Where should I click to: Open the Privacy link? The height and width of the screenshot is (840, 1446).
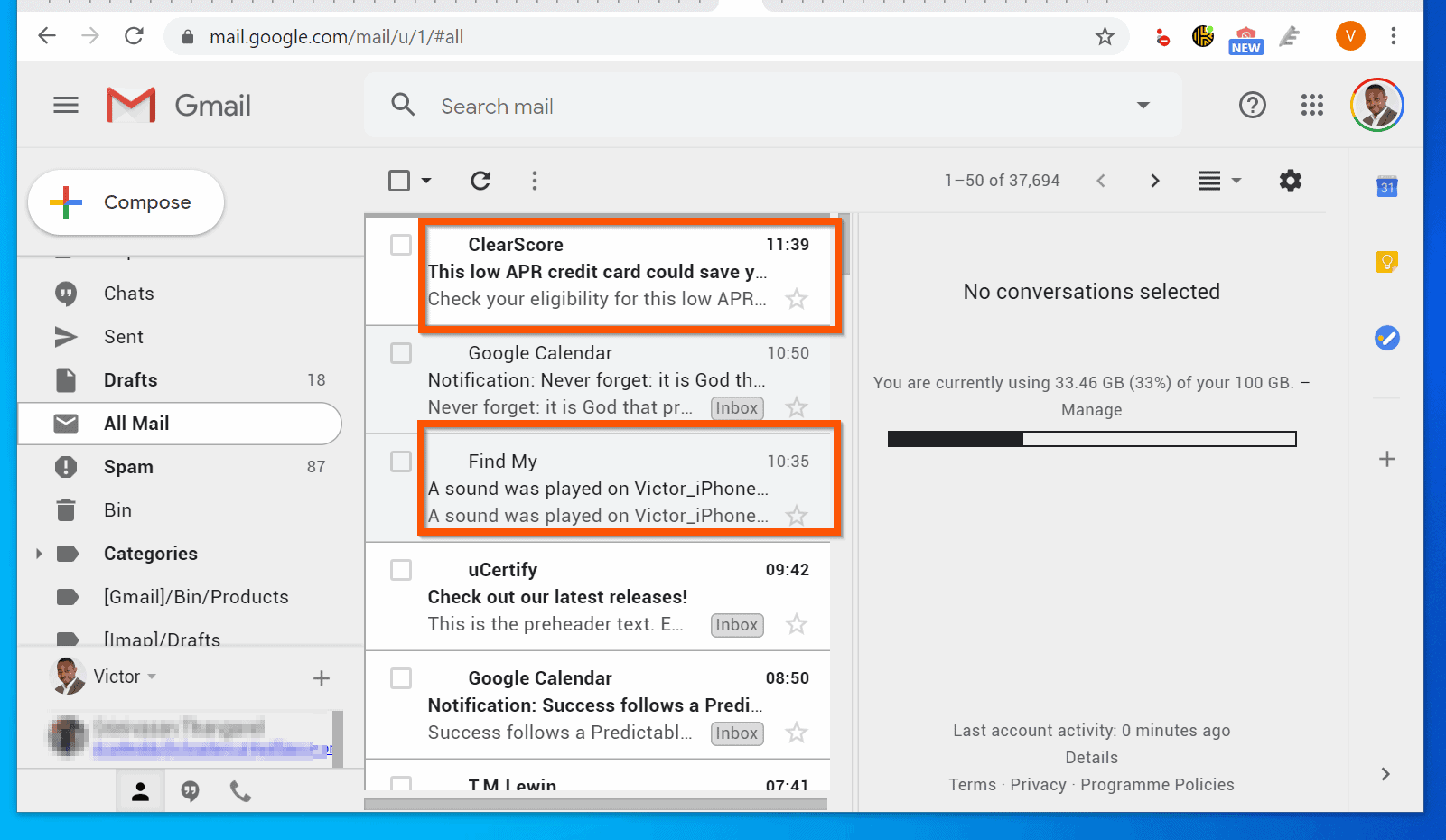[1038, 785]
